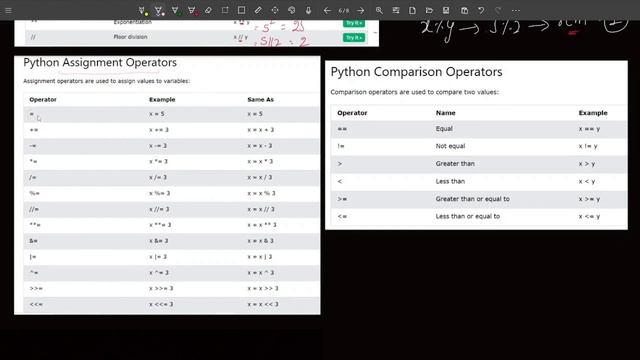
Task: Open the more options ellipsis
Action: coord(516,11)
